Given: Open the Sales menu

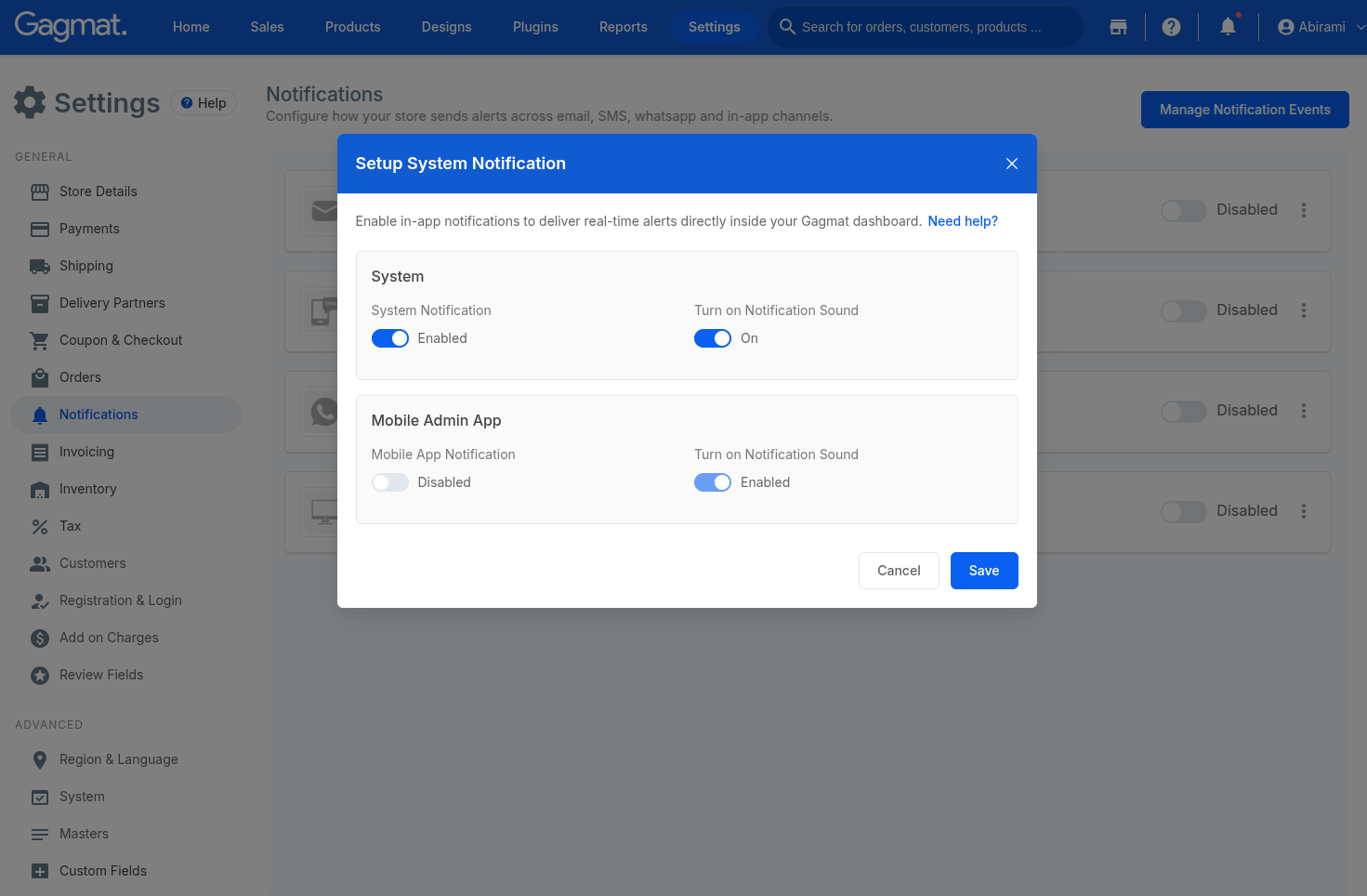Looking at the screenshot, I should (267, 27).
